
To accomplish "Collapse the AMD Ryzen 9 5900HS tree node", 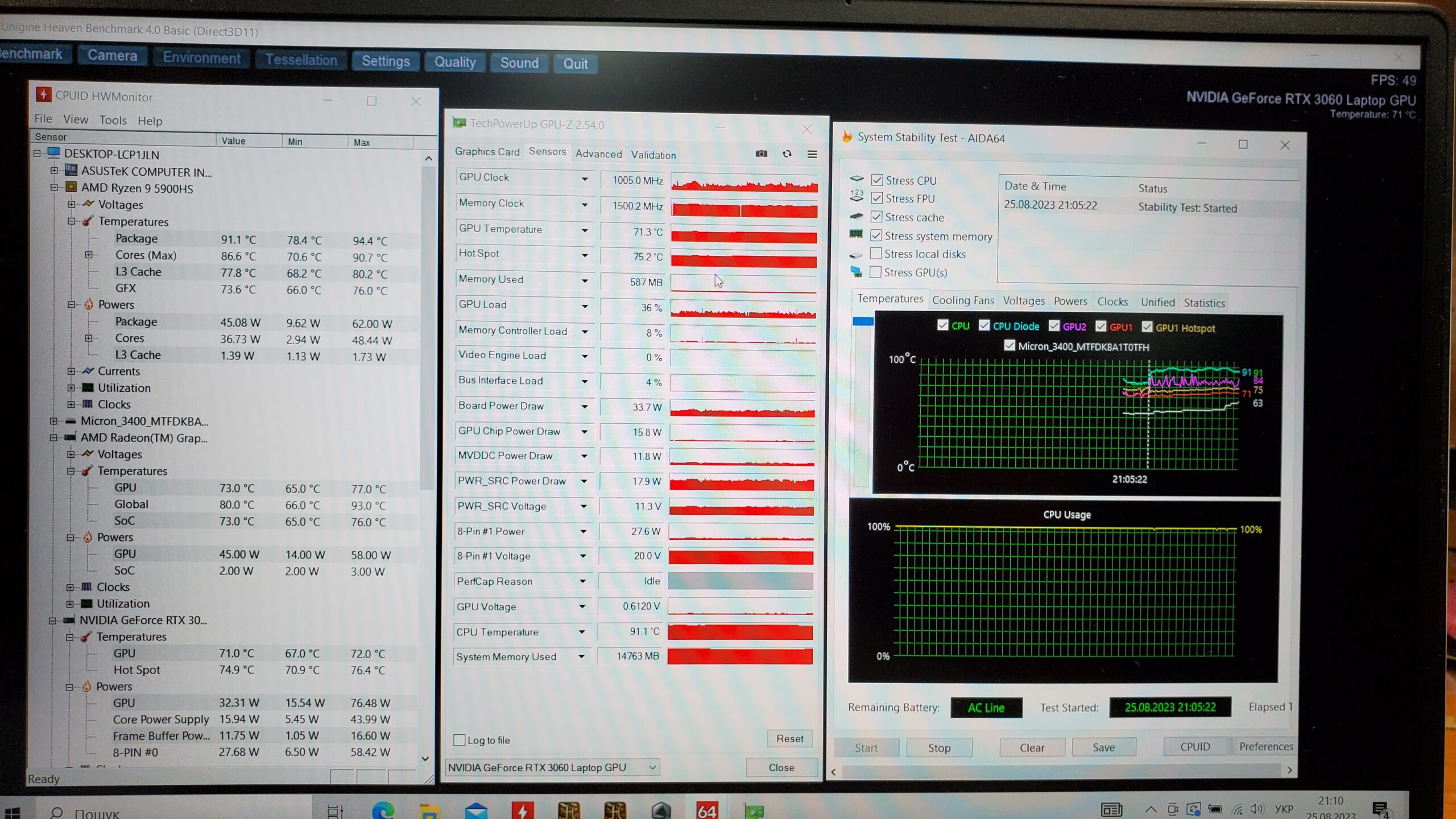I will tap(54, 187).
